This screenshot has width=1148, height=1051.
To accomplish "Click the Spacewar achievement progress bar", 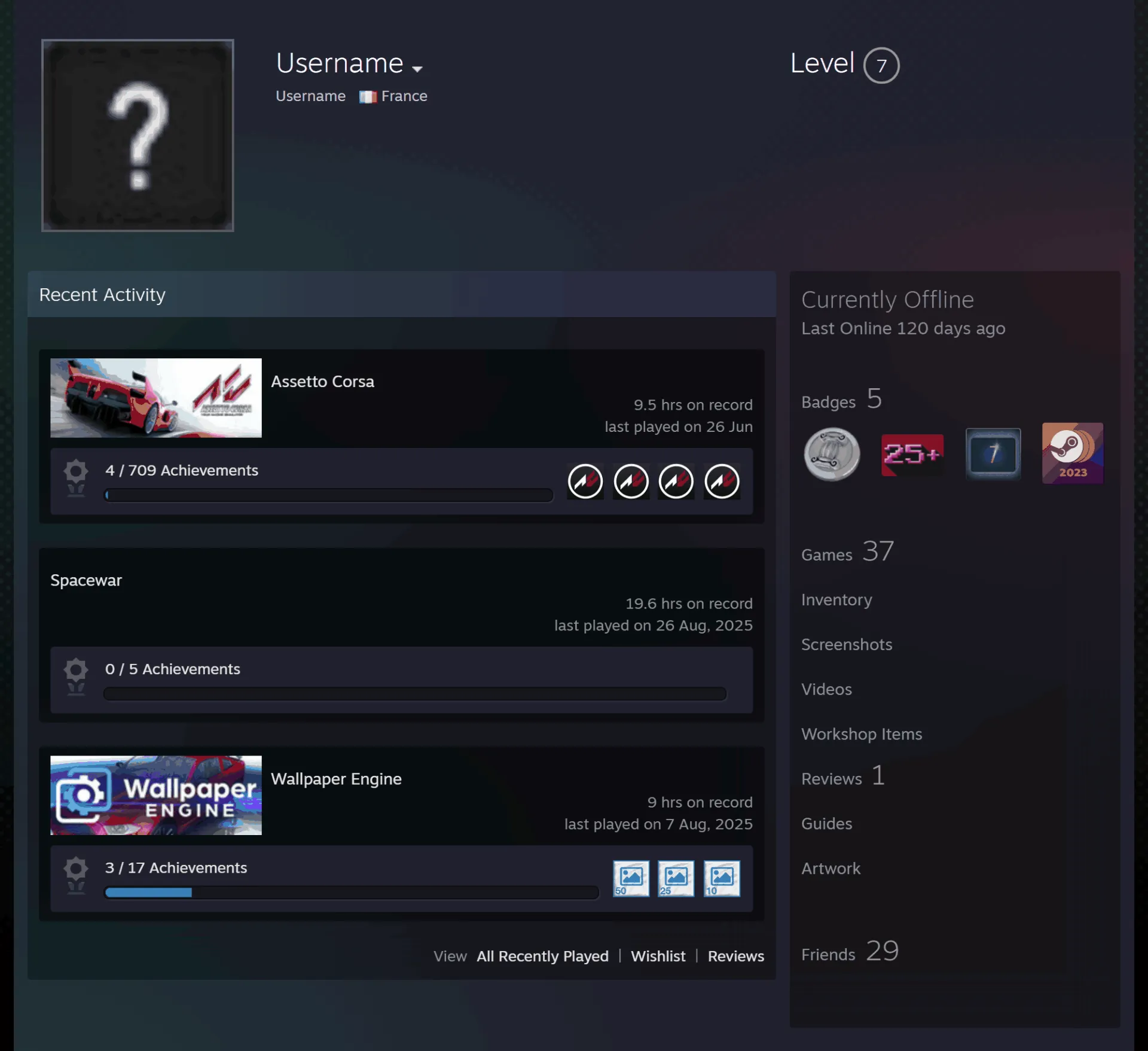I will point(415,694).
